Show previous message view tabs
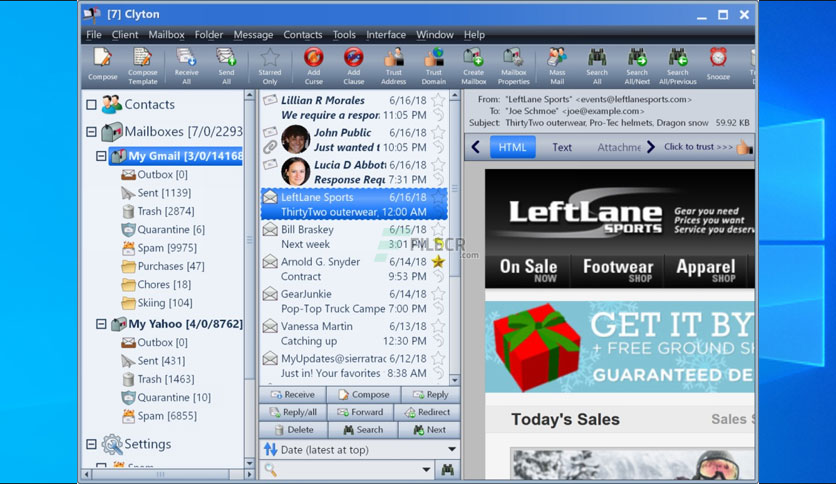 coord(476,147)
